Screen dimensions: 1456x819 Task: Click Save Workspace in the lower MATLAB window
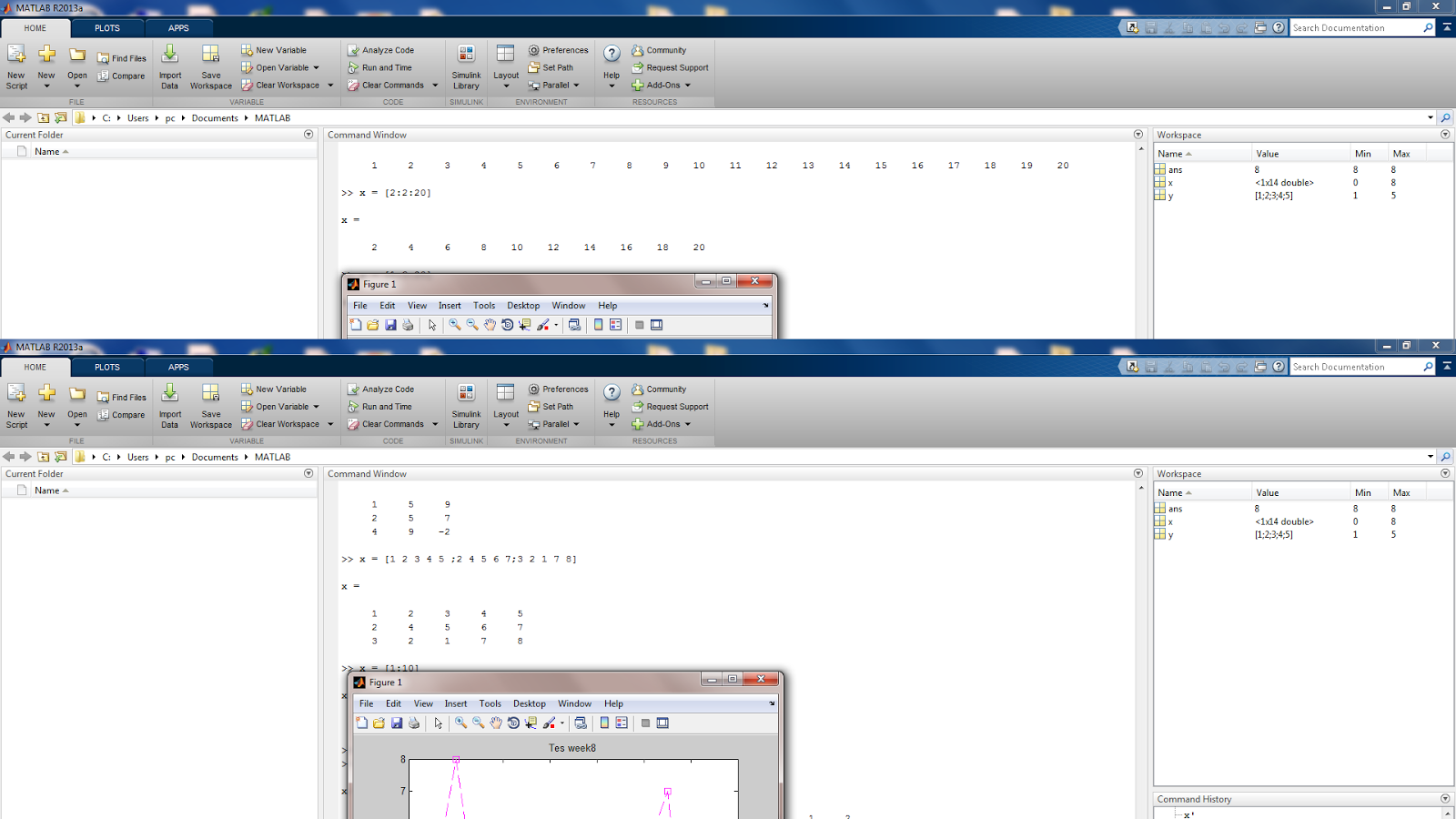[x=211, y=407]
